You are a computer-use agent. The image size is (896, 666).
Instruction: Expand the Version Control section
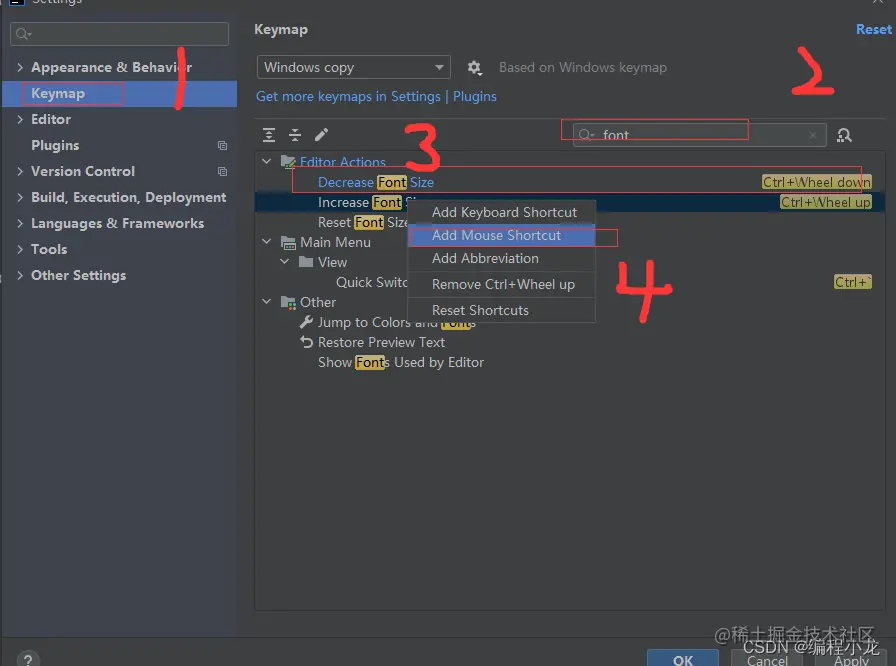point(20,171)
